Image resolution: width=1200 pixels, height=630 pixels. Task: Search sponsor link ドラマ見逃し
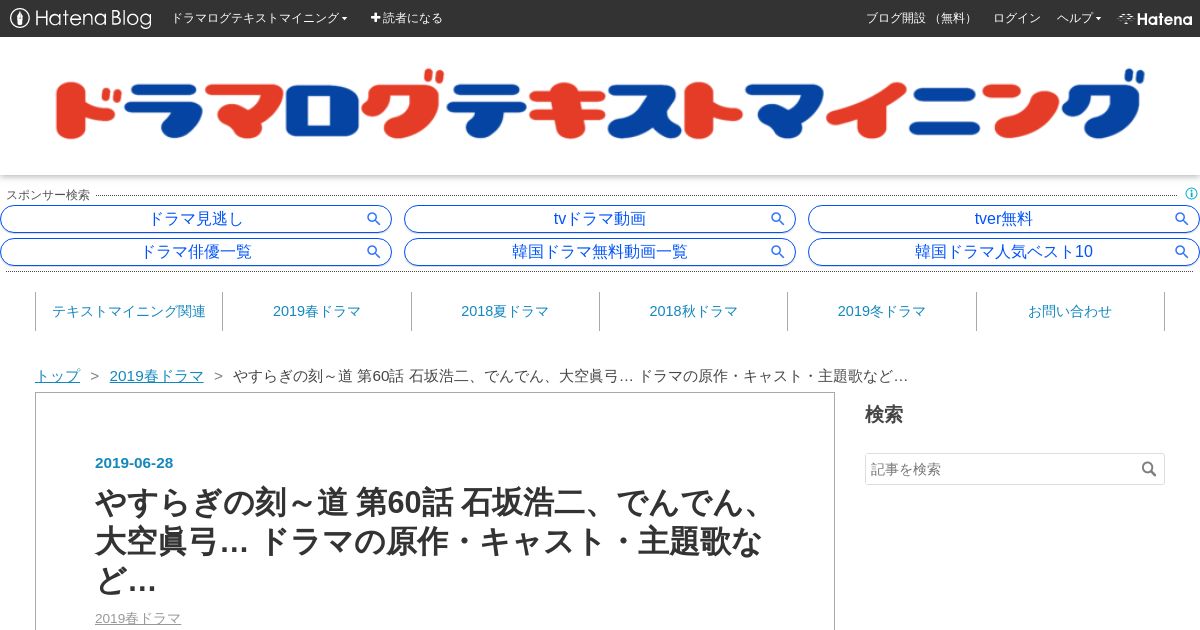[x=196, y=219]
